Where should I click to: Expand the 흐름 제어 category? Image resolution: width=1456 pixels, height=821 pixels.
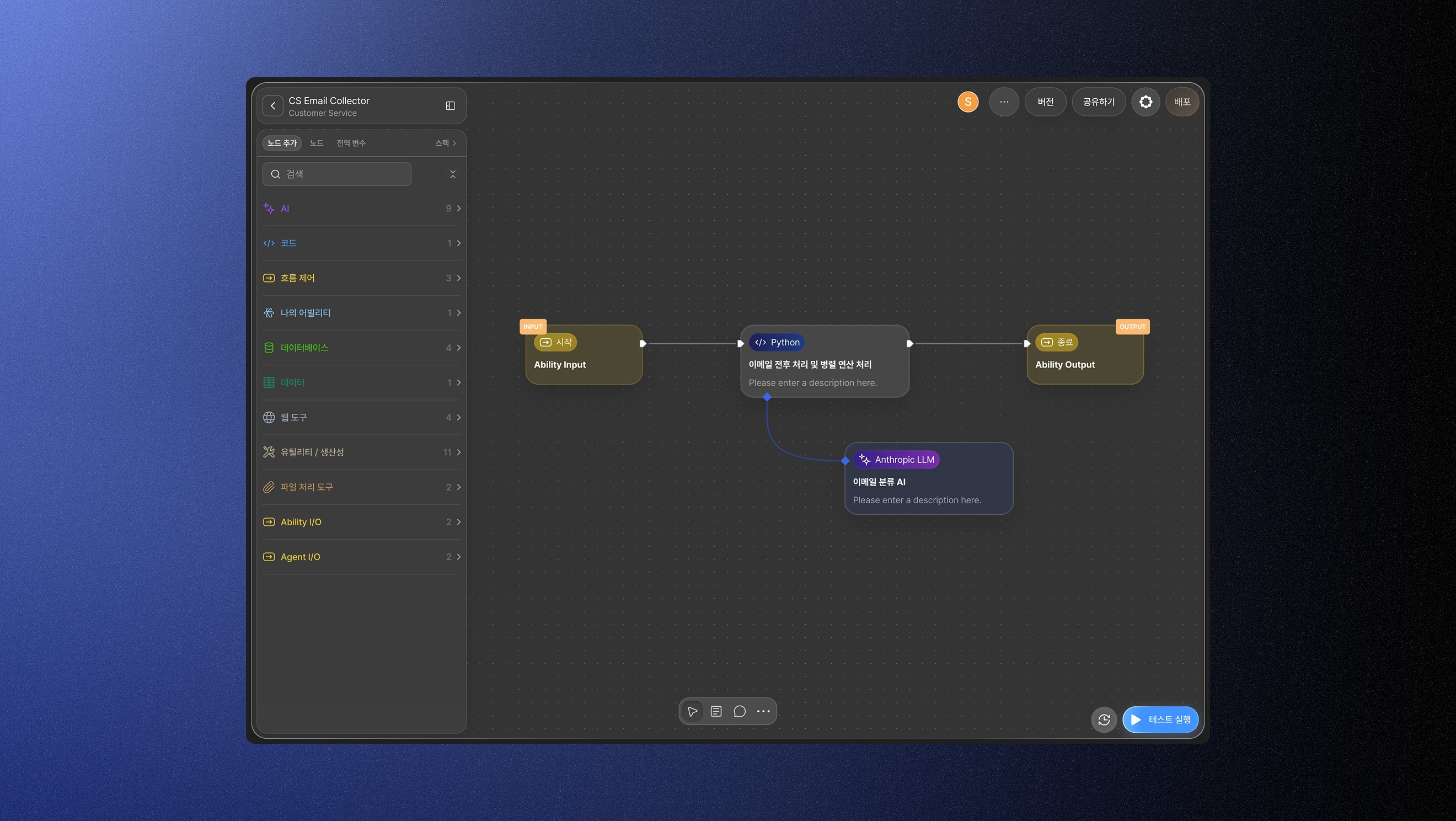[362, 278]
